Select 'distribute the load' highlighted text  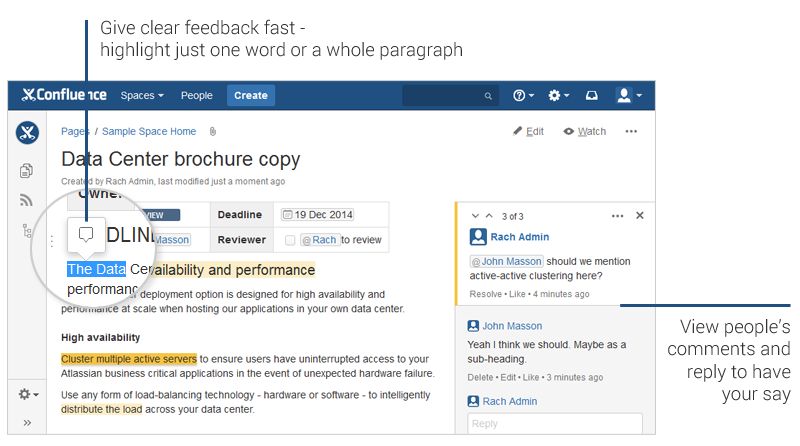102,409
